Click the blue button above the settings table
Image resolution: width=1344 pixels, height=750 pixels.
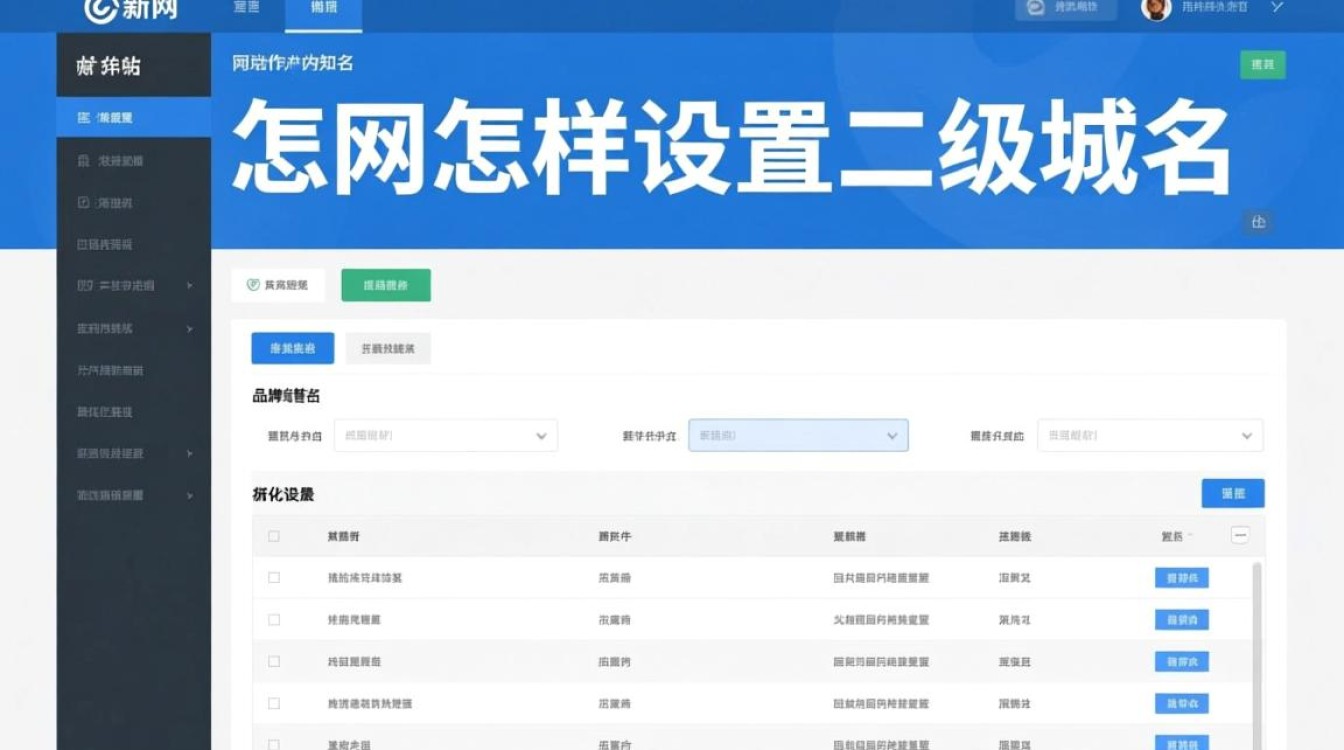(1233, 493)
